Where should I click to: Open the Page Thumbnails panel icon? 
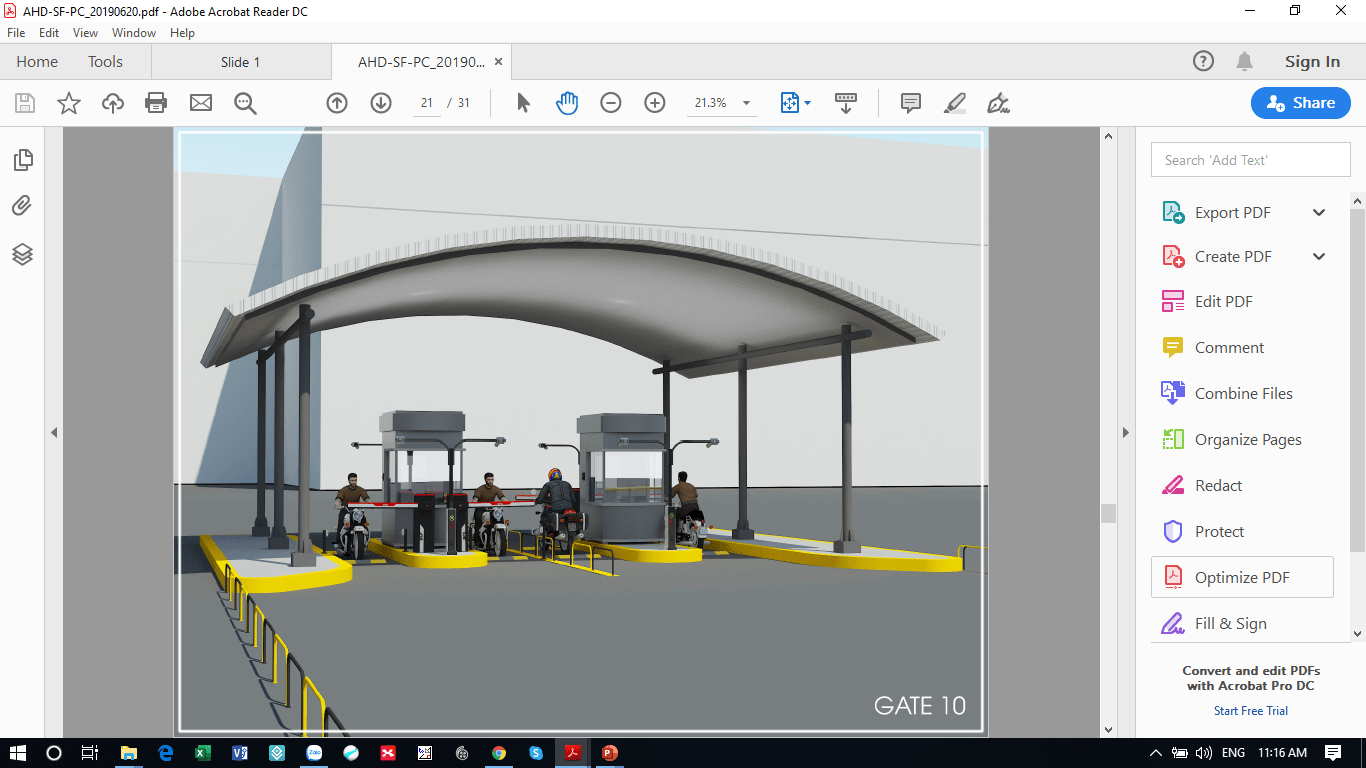pos(22,160)
